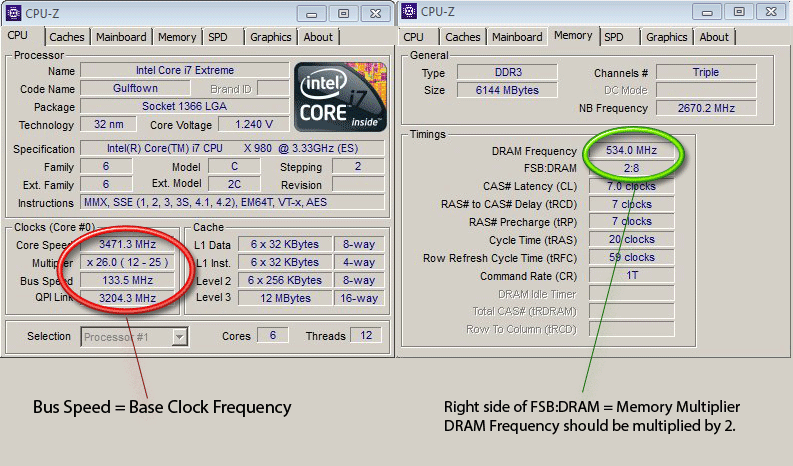Click the memory Type value DDR3
Viewport: 793px width, 466px height.
507,72
